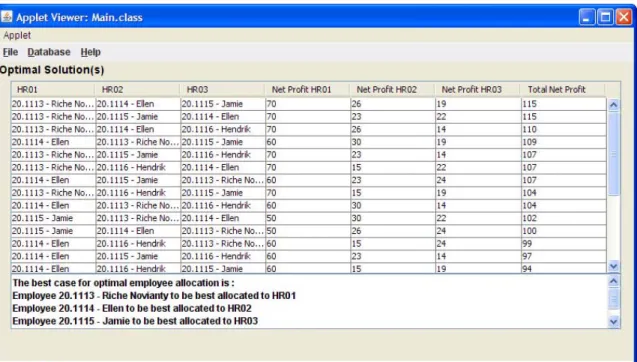This screenshot has height=362, width=637.
Task: Click HR02 cell in the row totaling 109
Action: click(138, 142)
